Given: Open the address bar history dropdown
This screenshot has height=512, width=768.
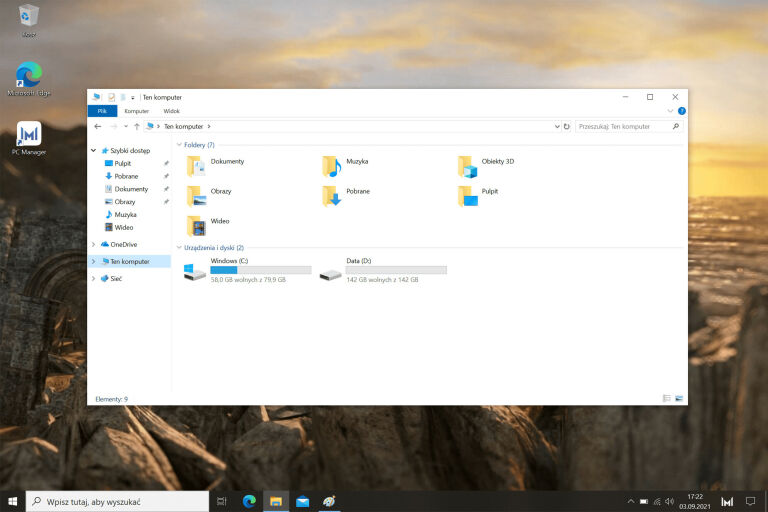Looking at the screenshot, I should click(x=557, y=126).
